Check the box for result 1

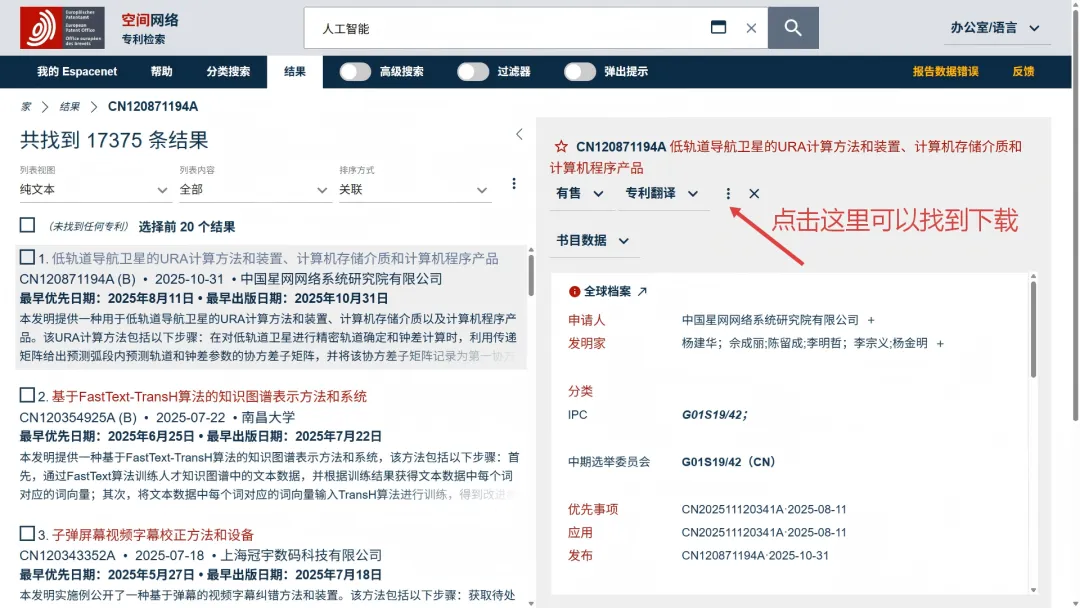(x=27, y=258)
